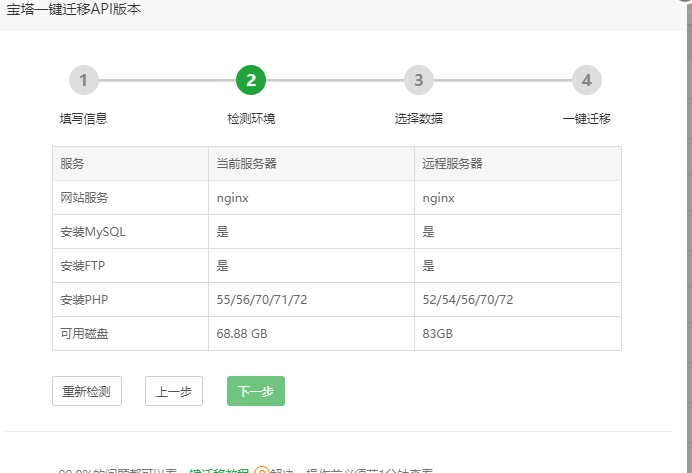This screenshot has width=692, height=473.
Task: Click the 检测环境 step label
Action: tap(251, 119)
